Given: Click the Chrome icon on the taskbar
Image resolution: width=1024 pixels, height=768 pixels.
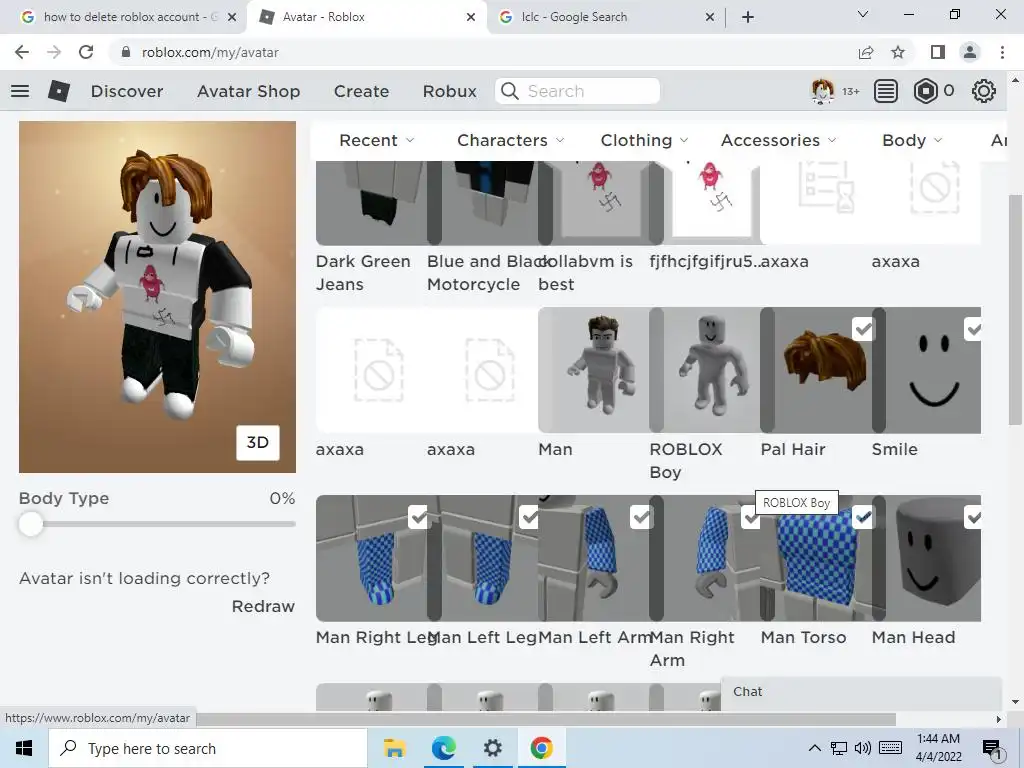Looking at the screenshot, I should pos(541,748).
